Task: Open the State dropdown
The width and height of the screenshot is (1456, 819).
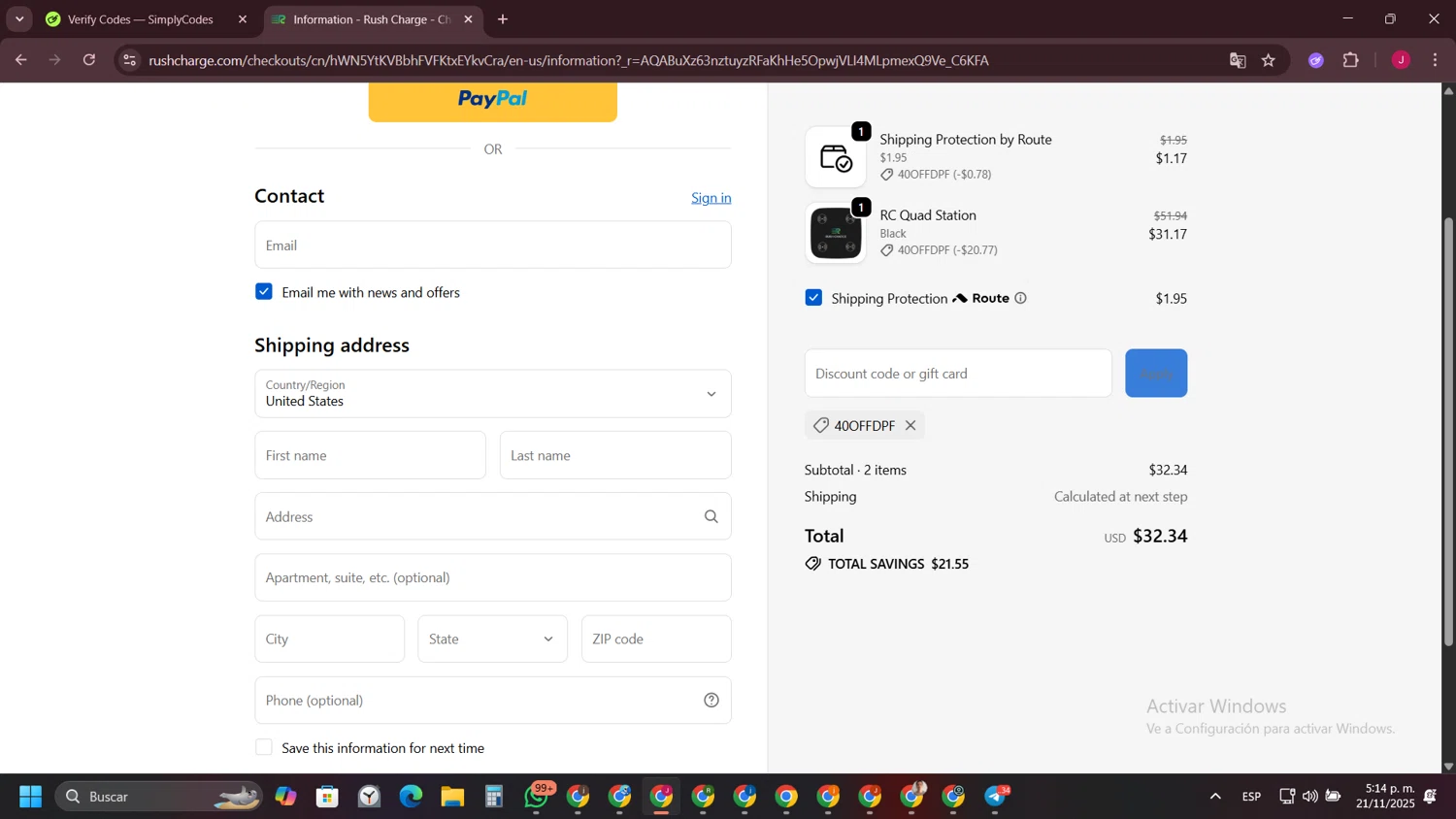Action: tap(493, 639)
